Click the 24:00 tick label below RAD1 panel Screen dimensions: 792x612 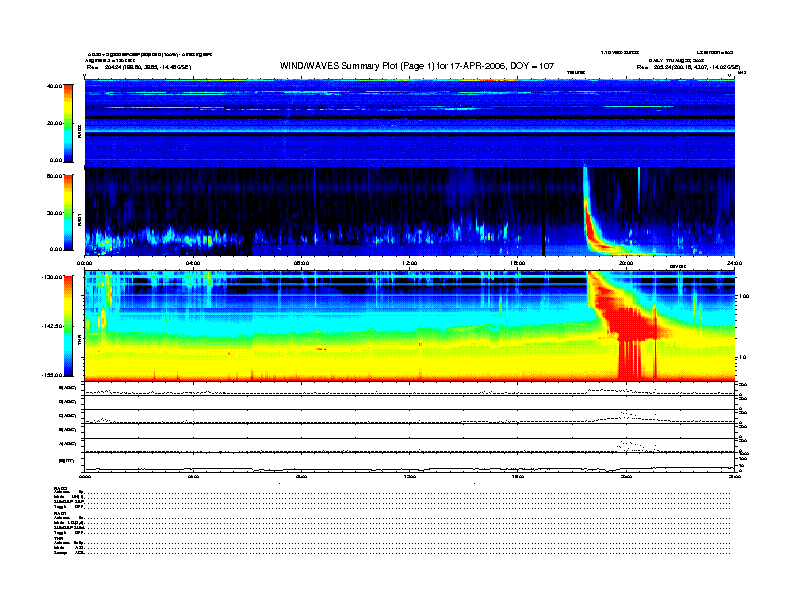734,263
